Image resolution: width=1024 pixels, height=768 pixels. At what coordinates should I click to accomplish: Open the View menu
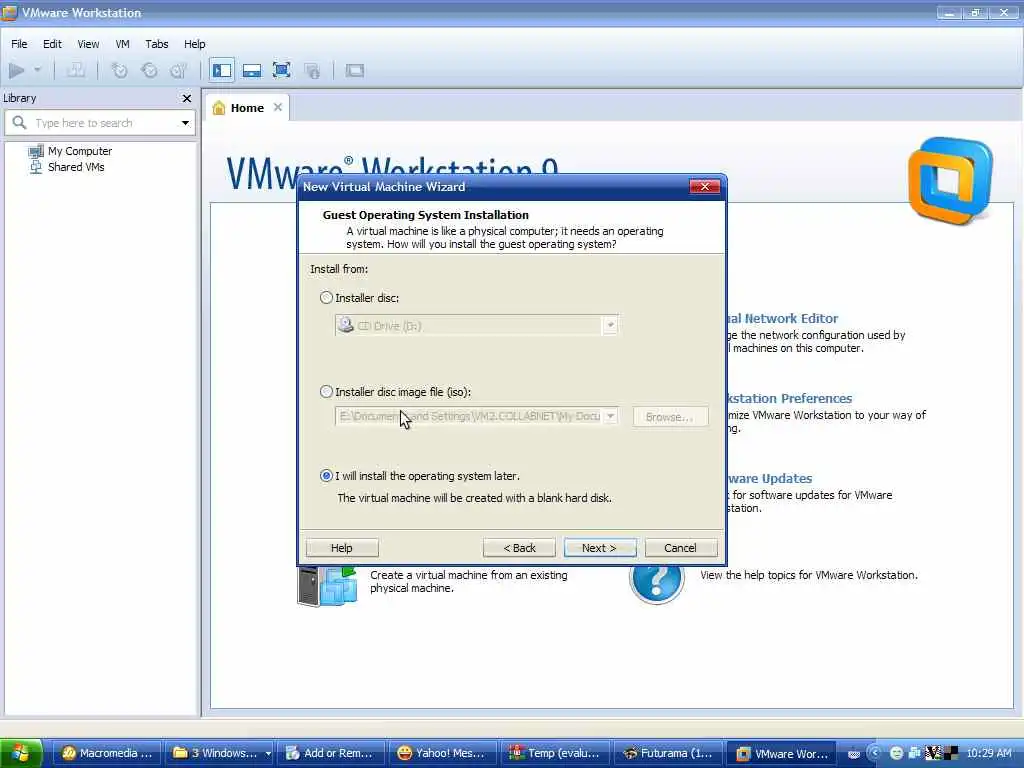click(88, 44)
